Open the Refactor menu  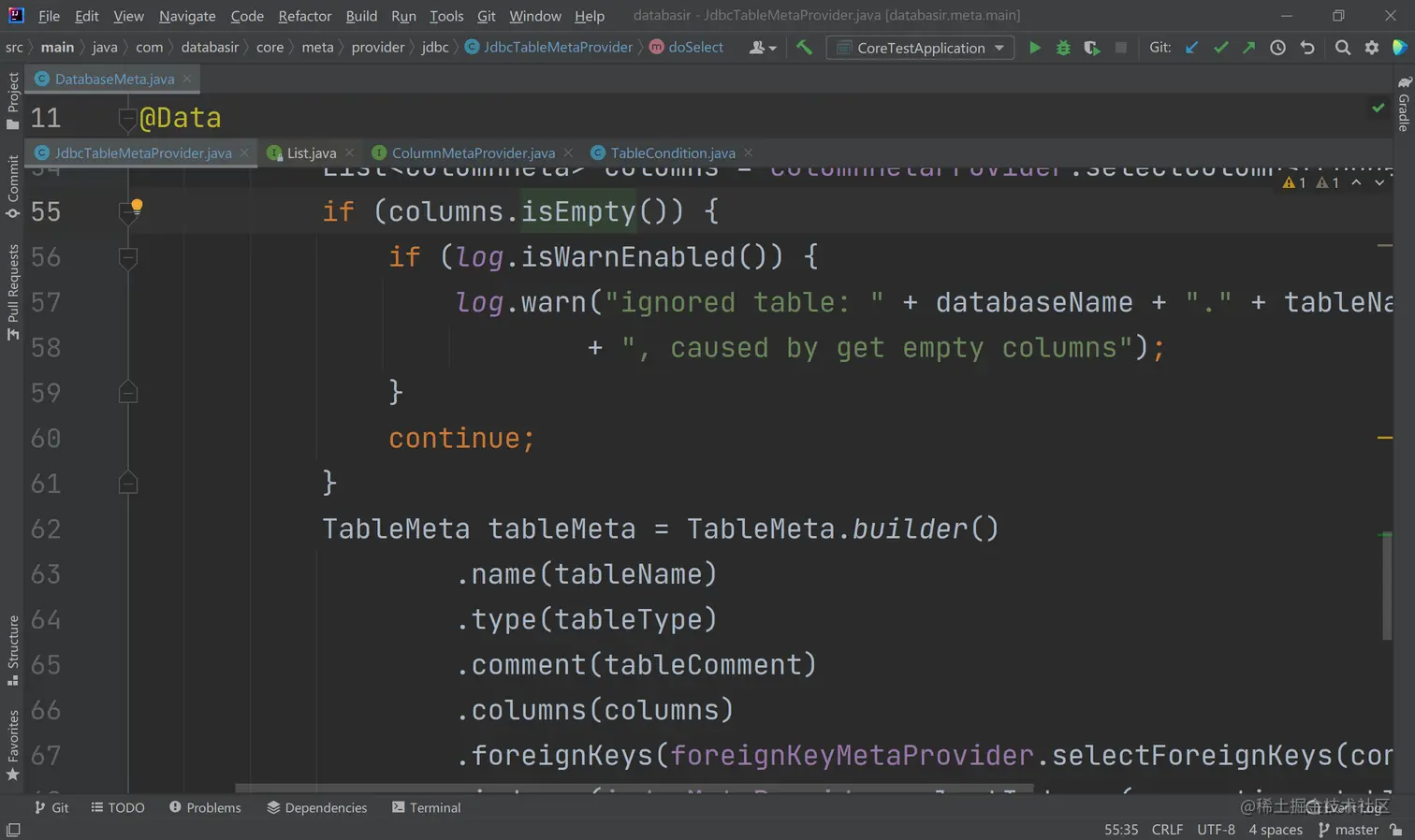[x=305, y=16]
